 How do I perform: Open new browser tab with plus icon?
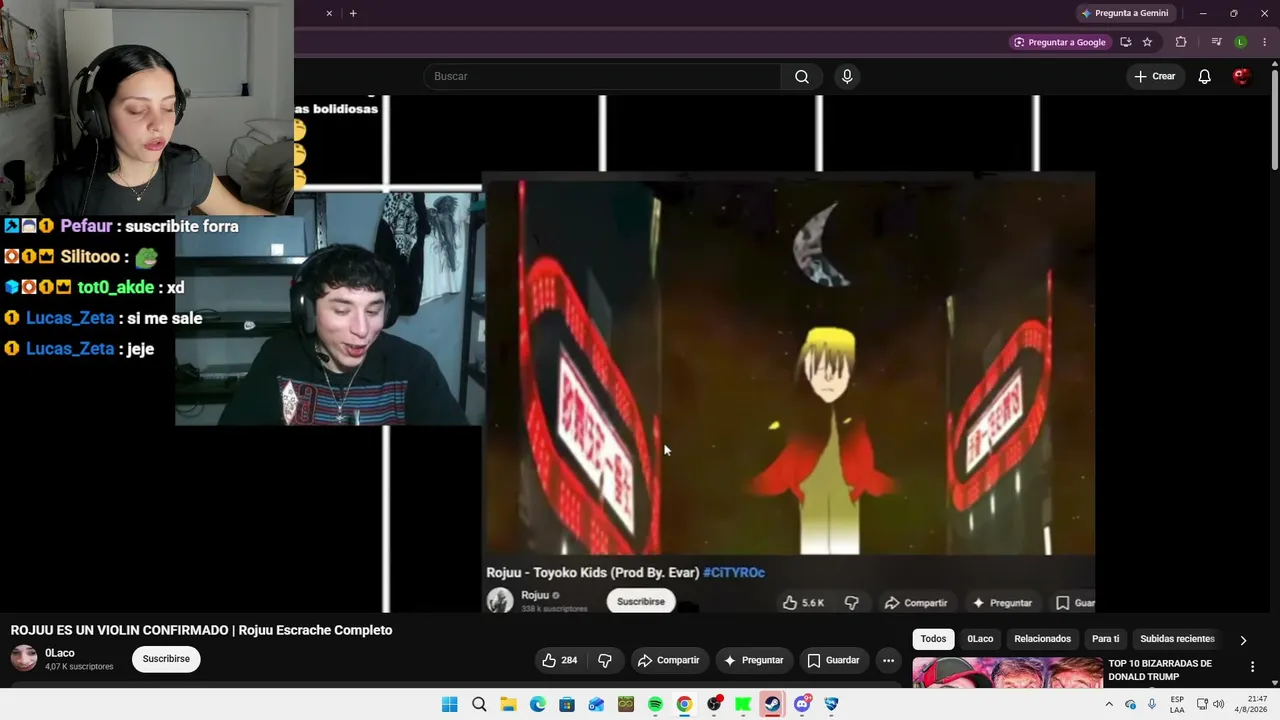[x=353, y=13]
